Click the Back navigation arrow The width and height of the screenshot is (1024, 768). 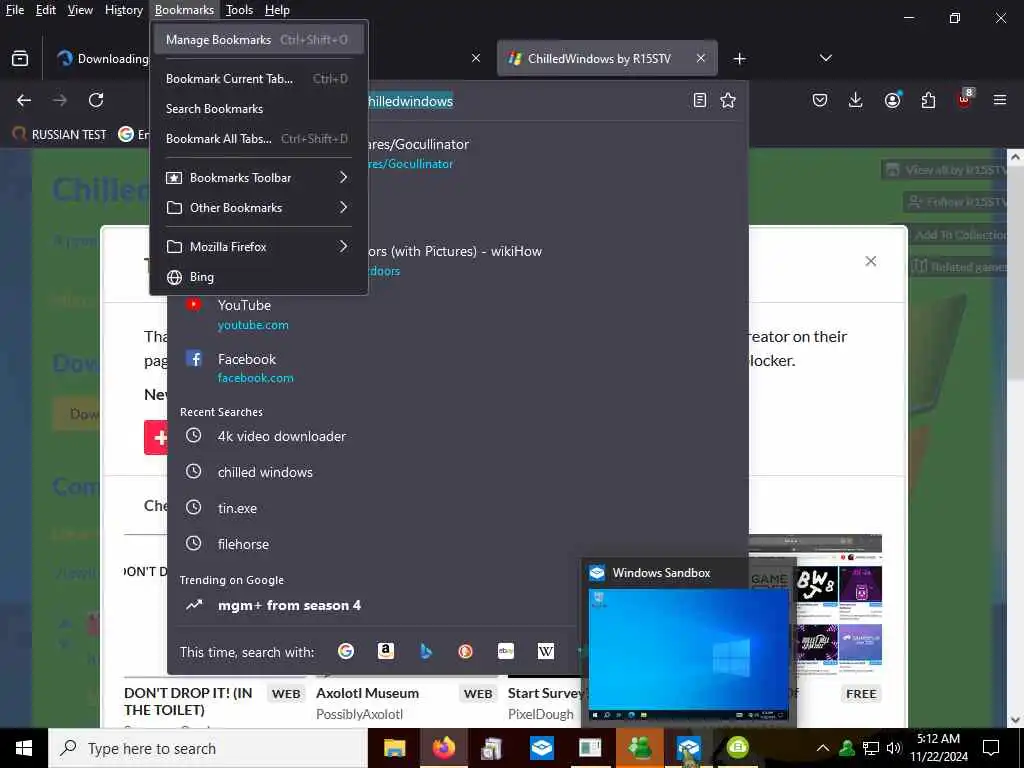tap(24, 100)
